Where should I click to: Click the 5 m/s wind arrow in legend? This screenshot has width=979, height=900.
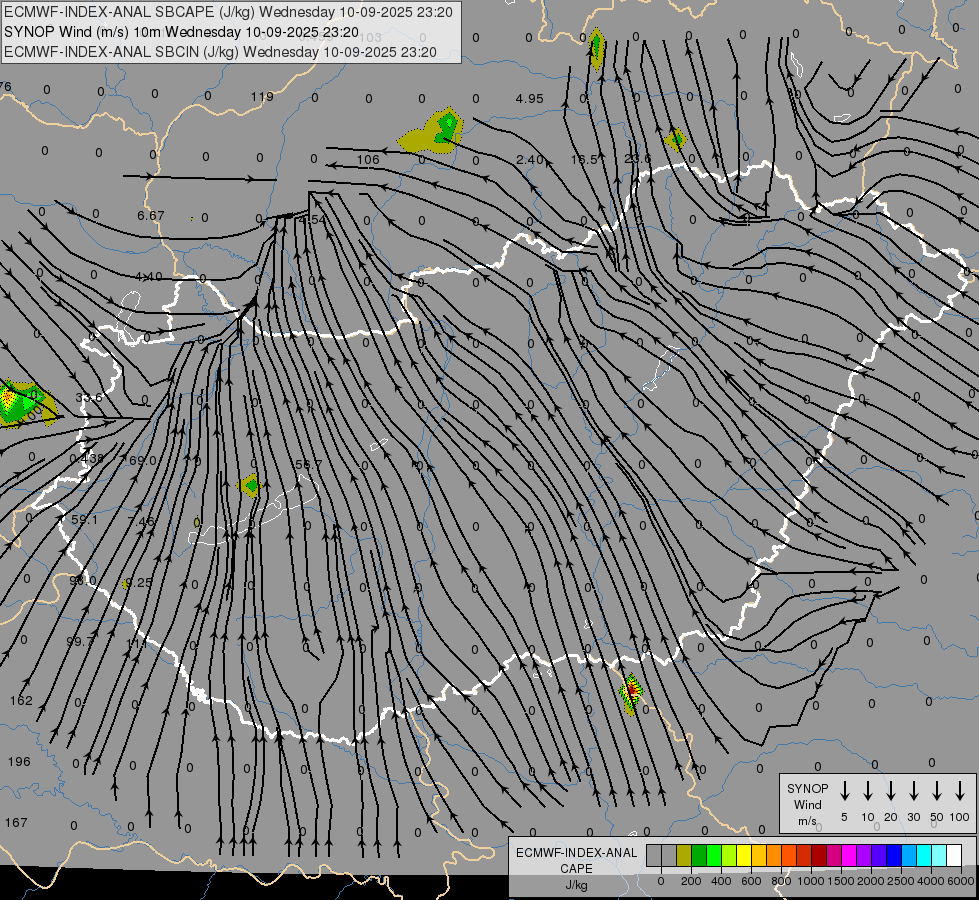click(x=845, y=791)
